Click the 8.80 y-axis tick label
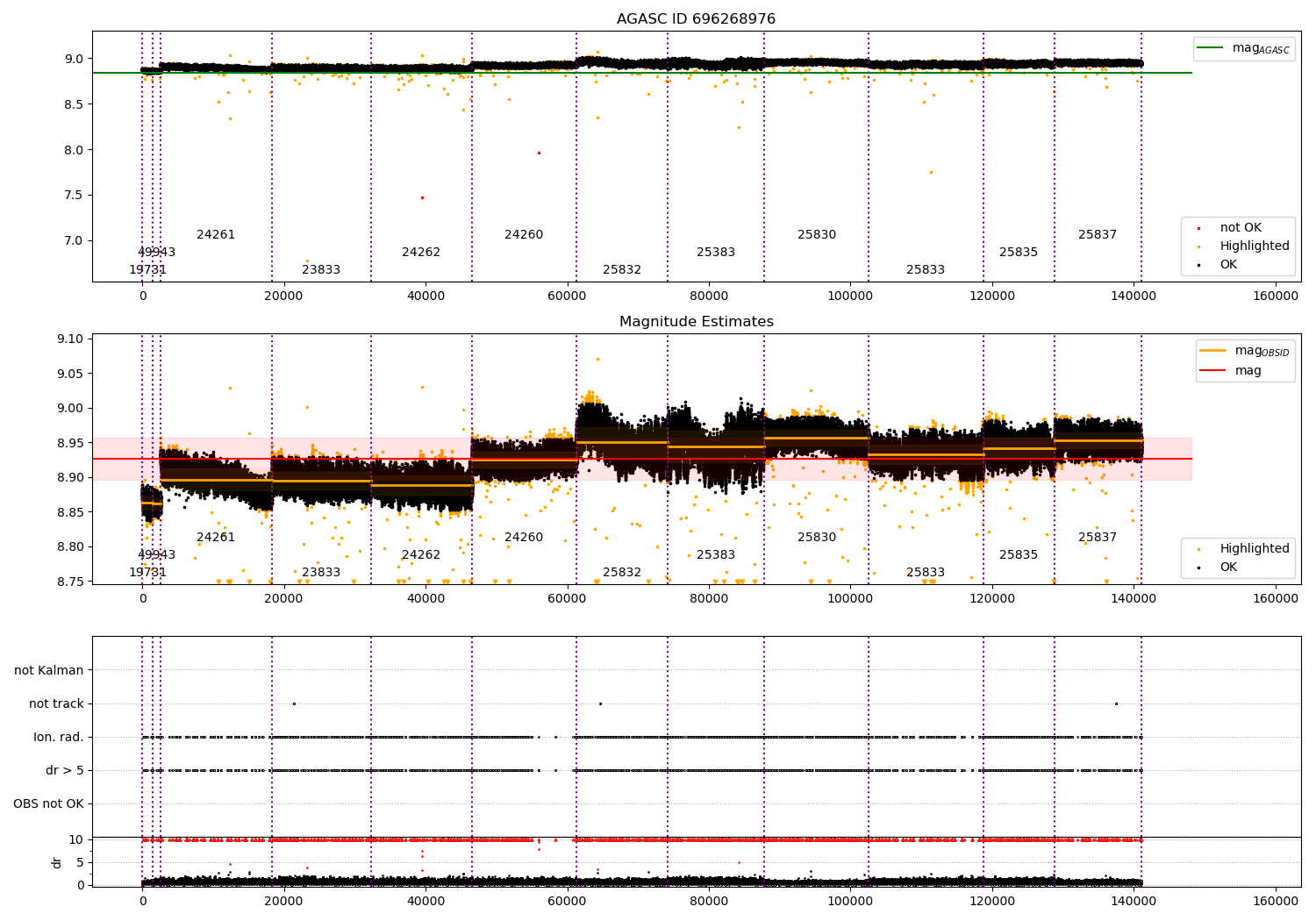Screen dimensions: 1316x921 pos(70,547)
